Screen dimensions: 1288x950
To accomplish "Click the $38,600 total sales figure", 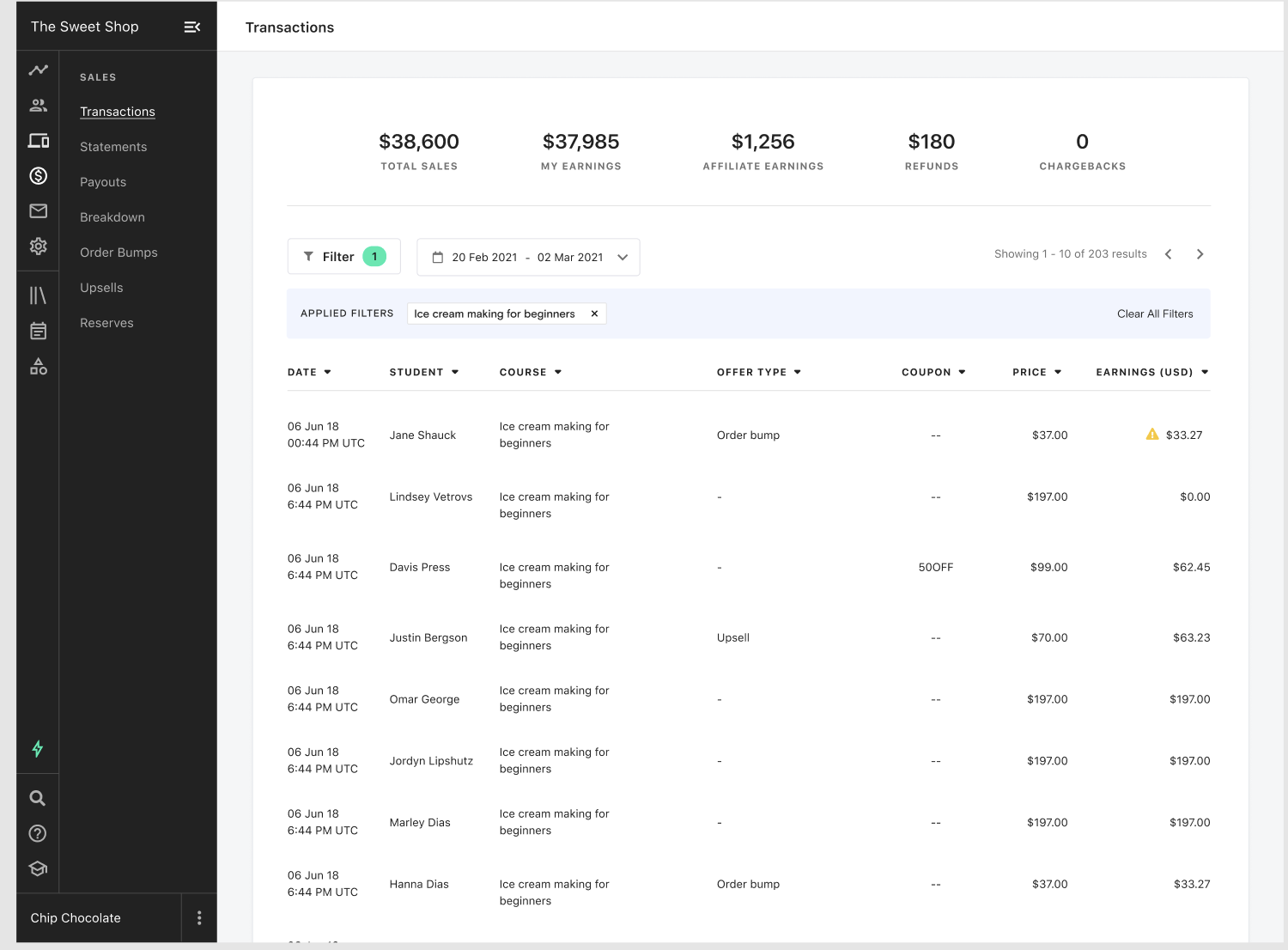I will [x=419, y=142].
